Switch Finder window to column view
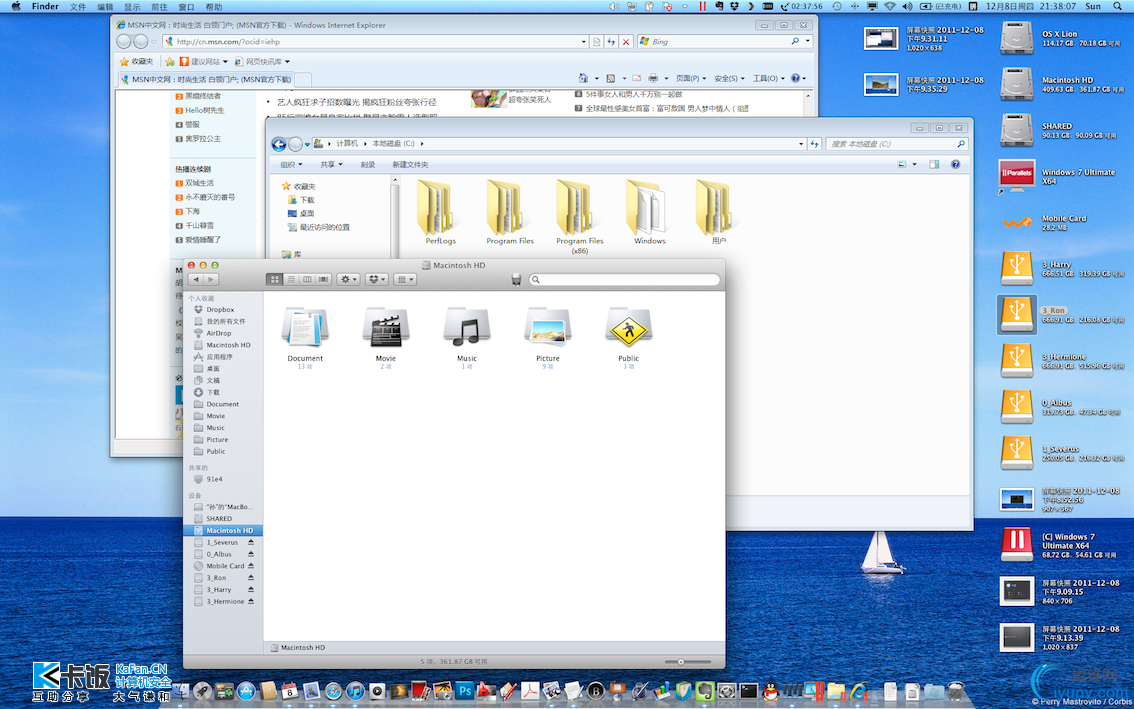Viewport: 1134px width, 709px height. point(307,279)
